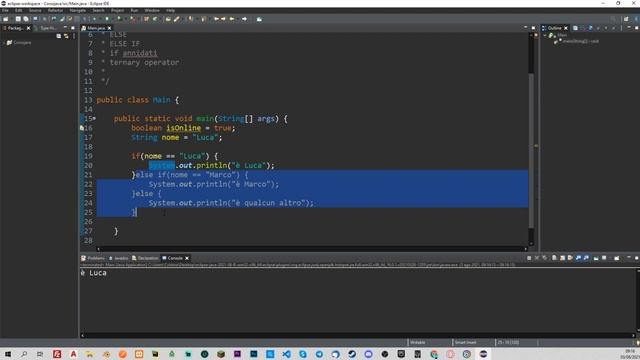This screenshot has width=640, height=360.
Task: Toggle code folding at line 15
Action: click(x=94, y=118)
